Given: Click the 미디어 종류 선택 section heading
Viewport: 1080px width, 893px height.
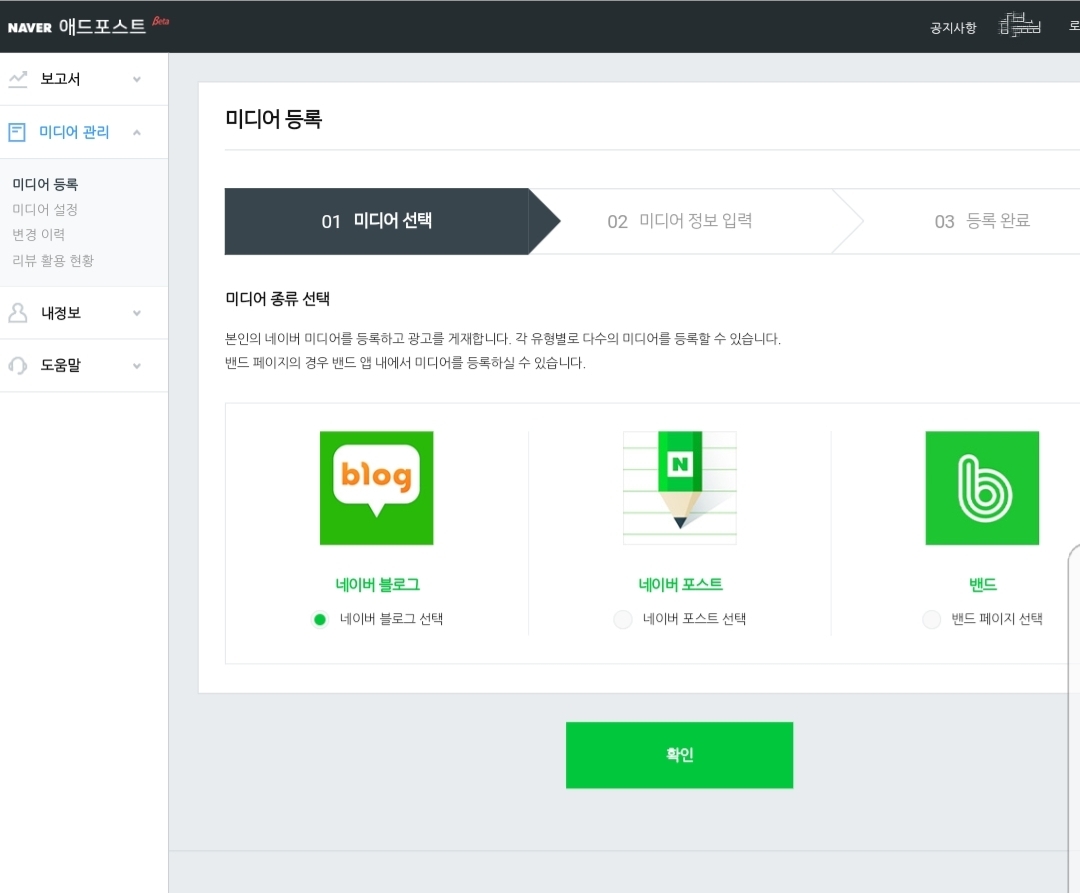Looking at the screenshot, I should click(x=278, y=299).
